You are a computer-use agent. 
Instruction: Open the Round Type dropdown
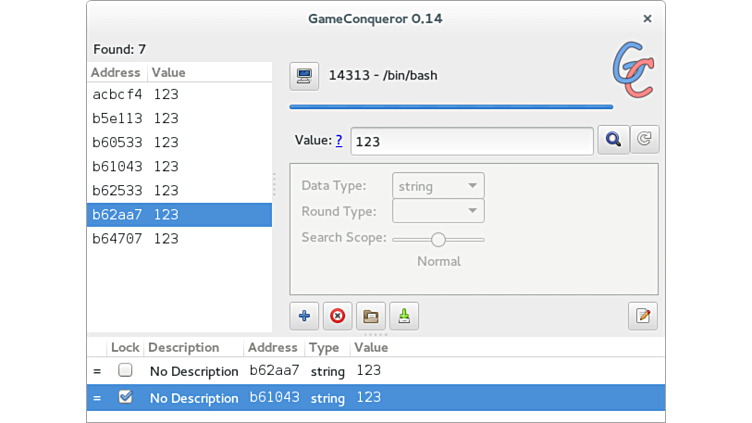click(x=439, y=211)
